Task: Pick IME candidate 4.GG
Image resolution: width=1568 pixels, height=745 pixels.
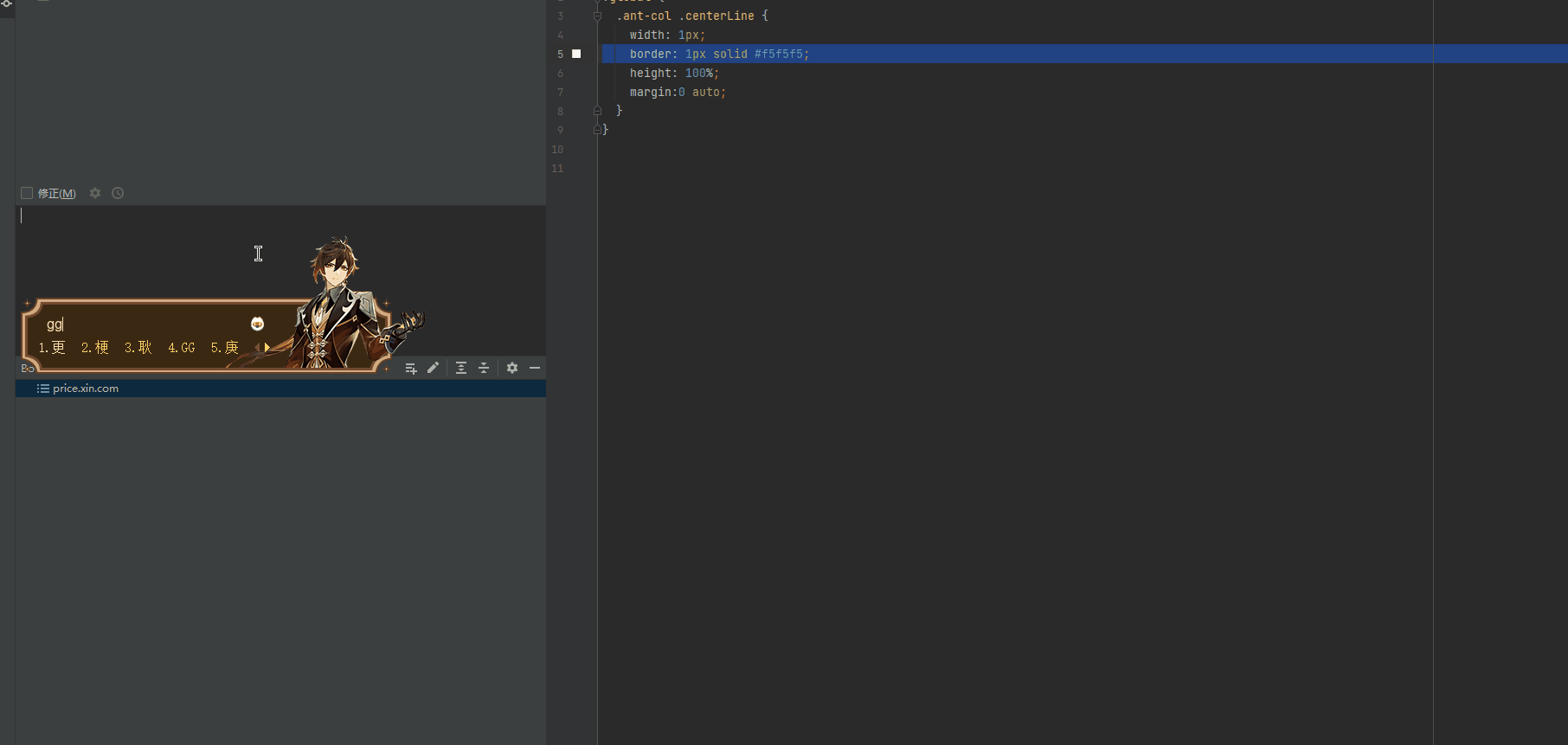Action: pyautogui.click(x=182, y=347)
